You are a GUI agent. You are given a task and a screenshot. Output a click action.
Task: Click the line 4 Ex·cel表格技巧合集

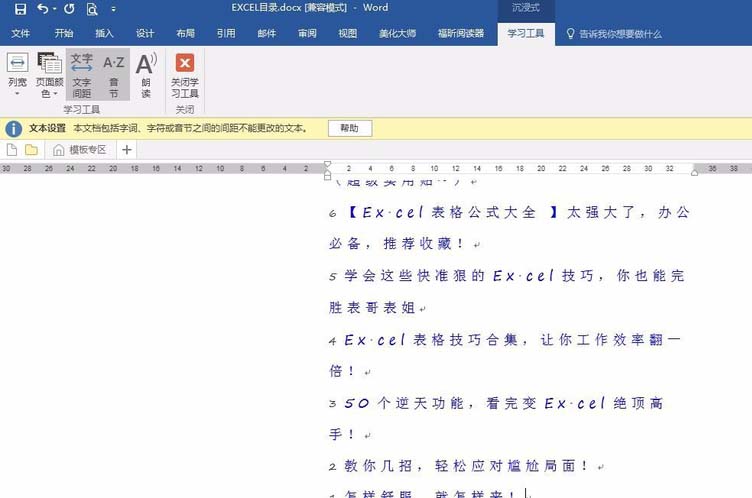coord(505,340)
